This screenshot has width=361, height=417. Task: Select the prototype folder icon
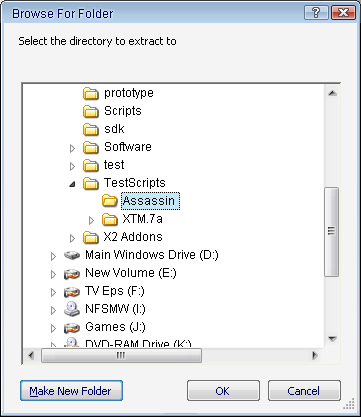pos(91,94)
